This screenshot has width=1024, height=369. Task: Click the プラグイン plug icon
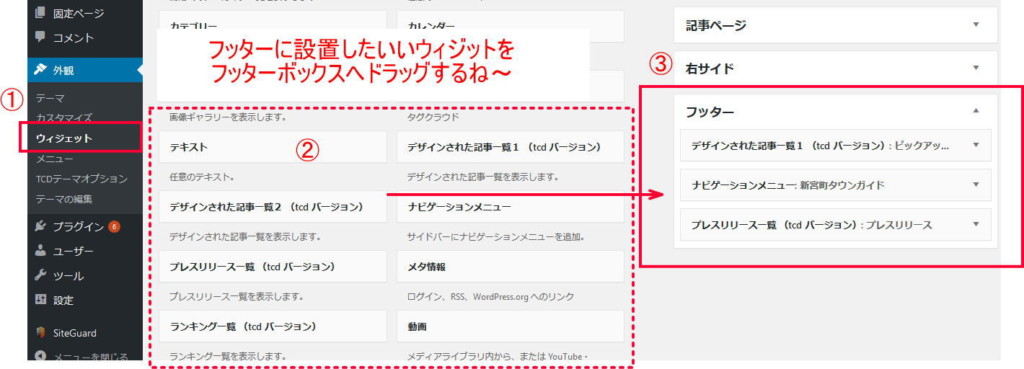(41, 227)
